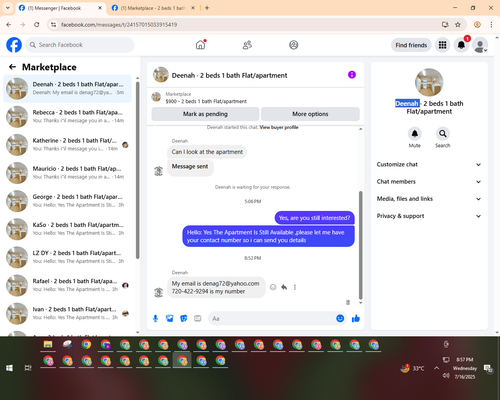
Task: Open more options for Deenah's message
Action: pos(295,287)
